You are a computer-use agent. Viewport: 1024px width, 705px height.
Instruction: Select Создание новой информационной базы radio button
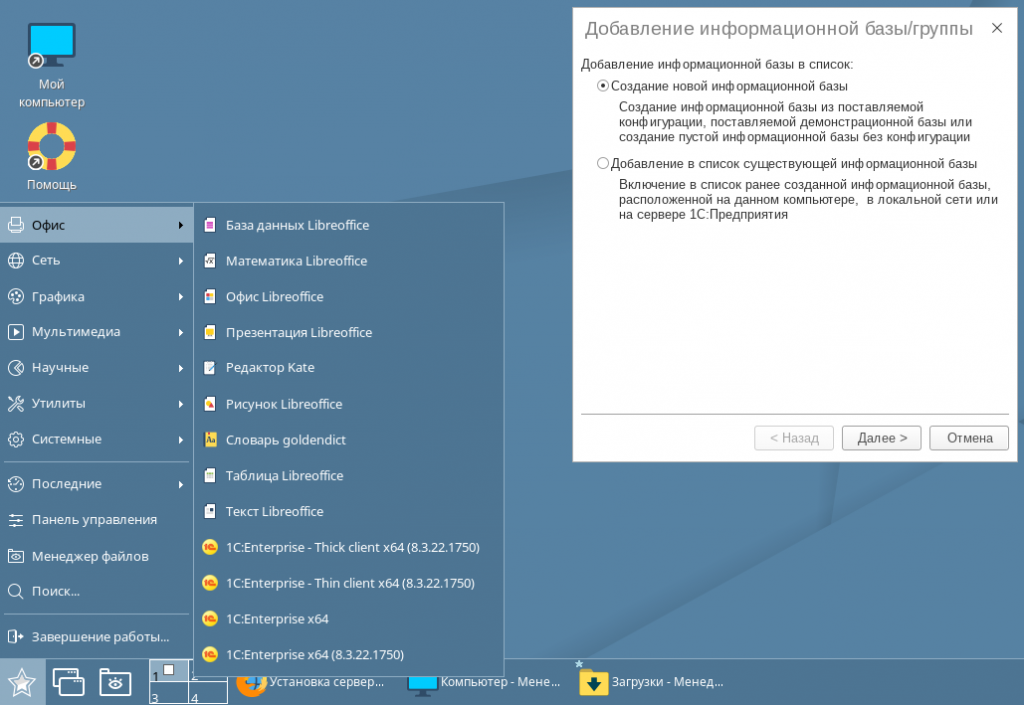pyautogui.click(x=603, y=86)
